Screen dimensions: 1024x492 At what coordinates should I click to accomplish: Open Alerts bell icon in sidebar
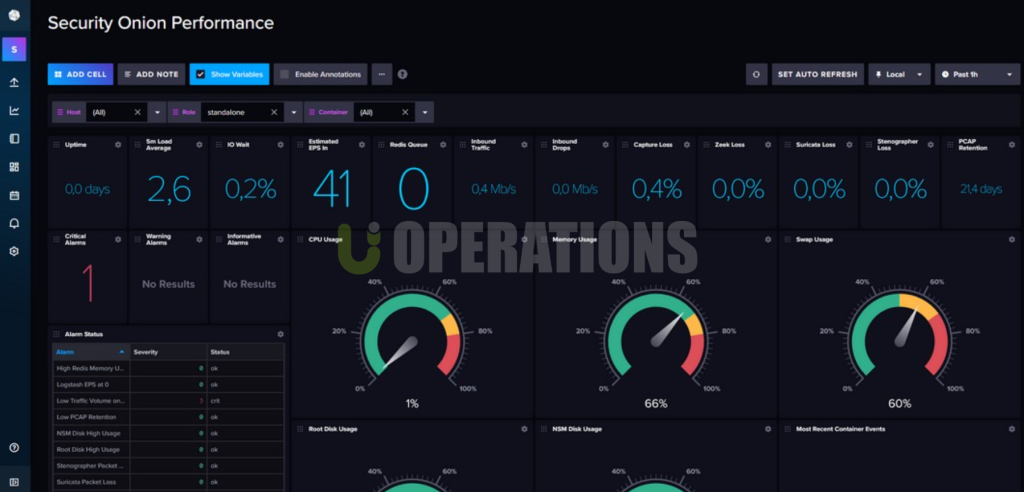click(14, 223)
